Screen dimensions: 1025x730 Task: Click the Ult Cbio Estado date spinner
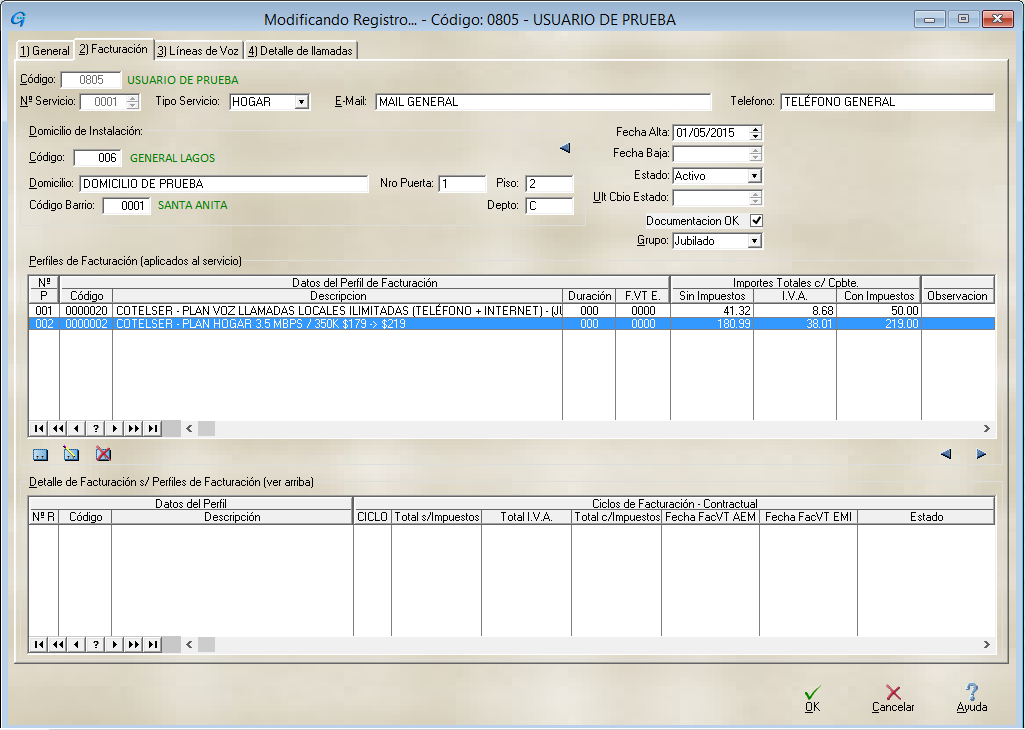point(756,197)
